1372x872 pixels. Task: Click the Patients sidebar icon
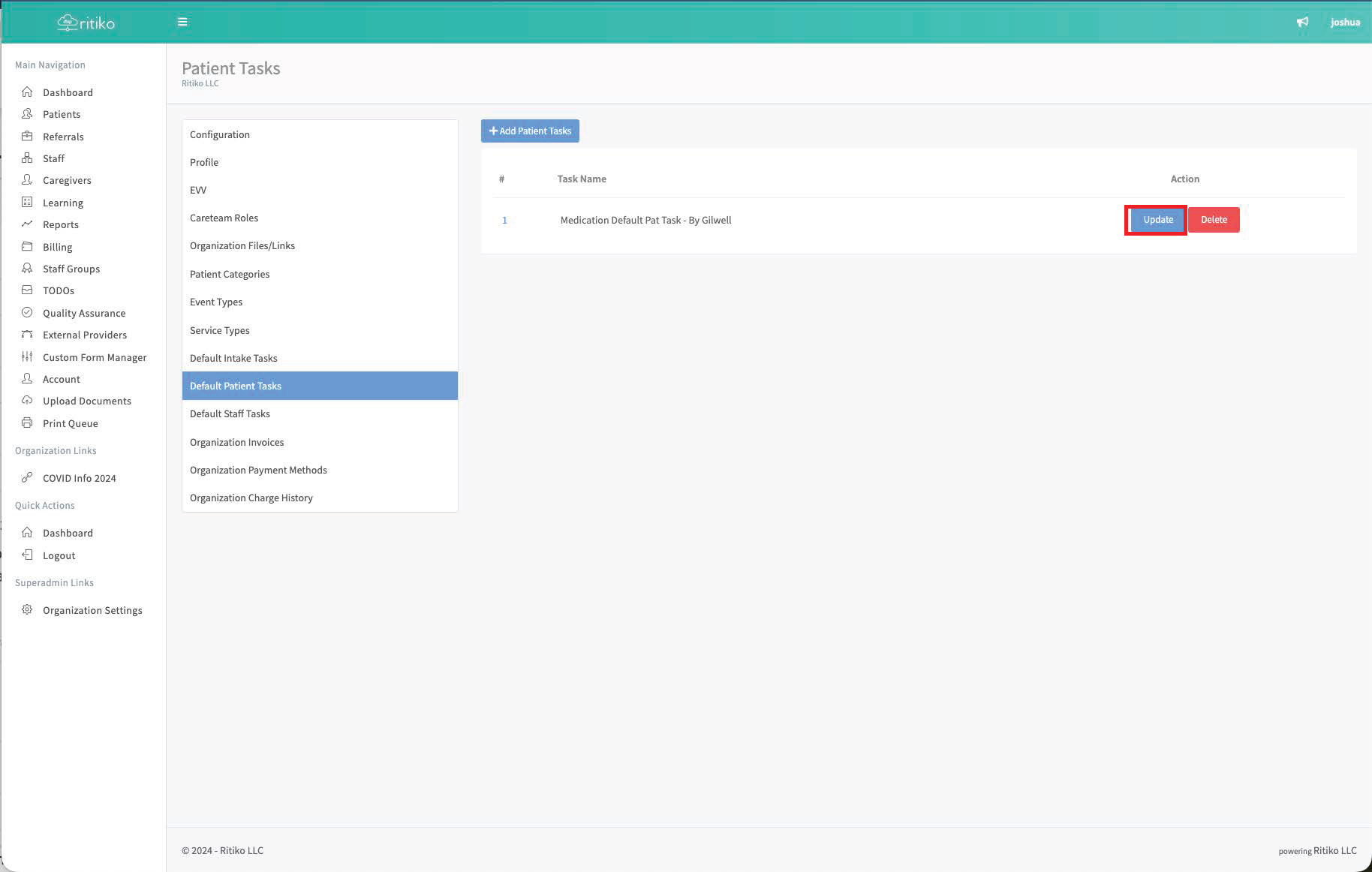(27, 114)
